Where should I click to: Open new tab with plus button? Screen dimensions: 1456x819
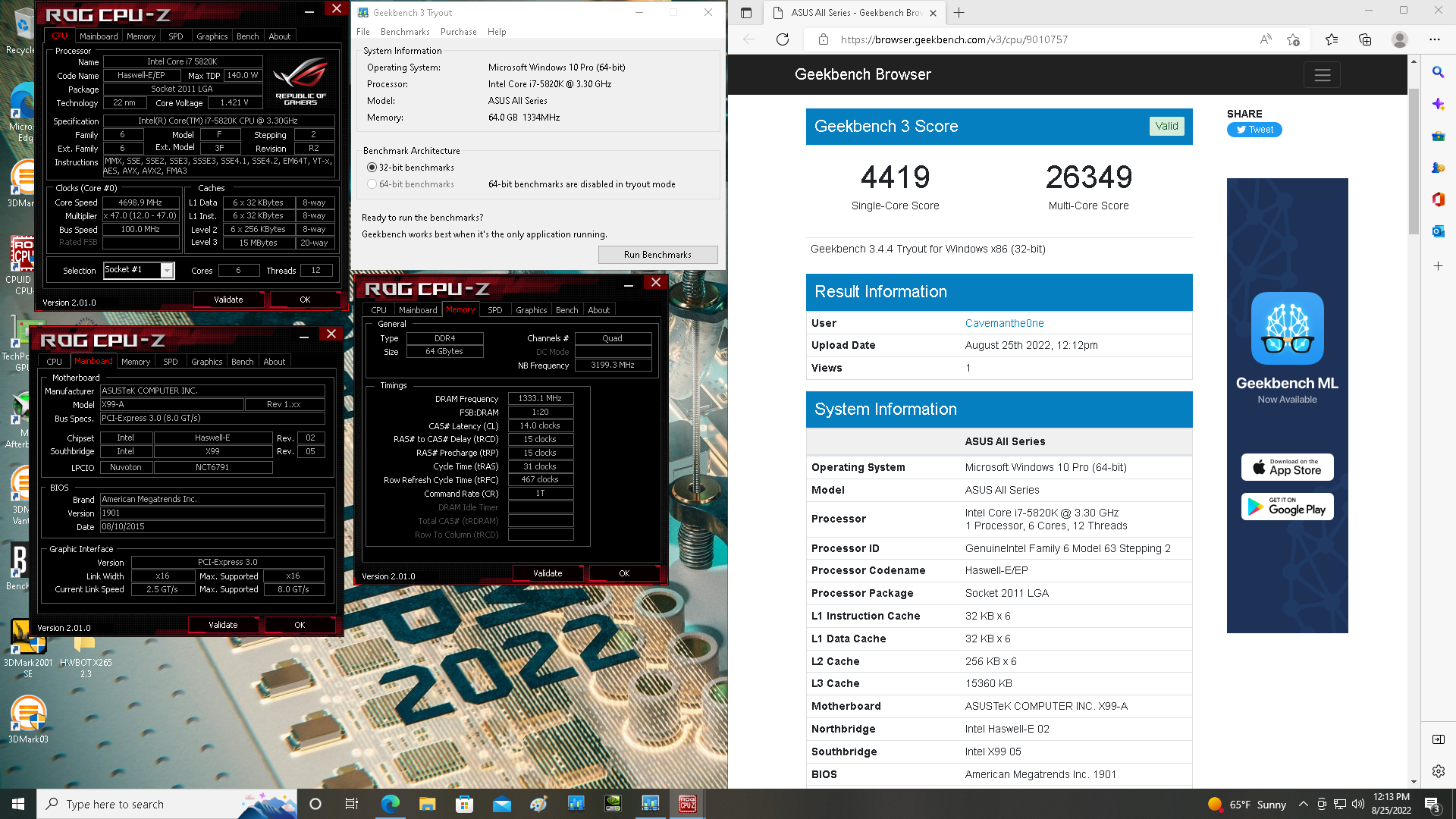(x=959, y=13)
